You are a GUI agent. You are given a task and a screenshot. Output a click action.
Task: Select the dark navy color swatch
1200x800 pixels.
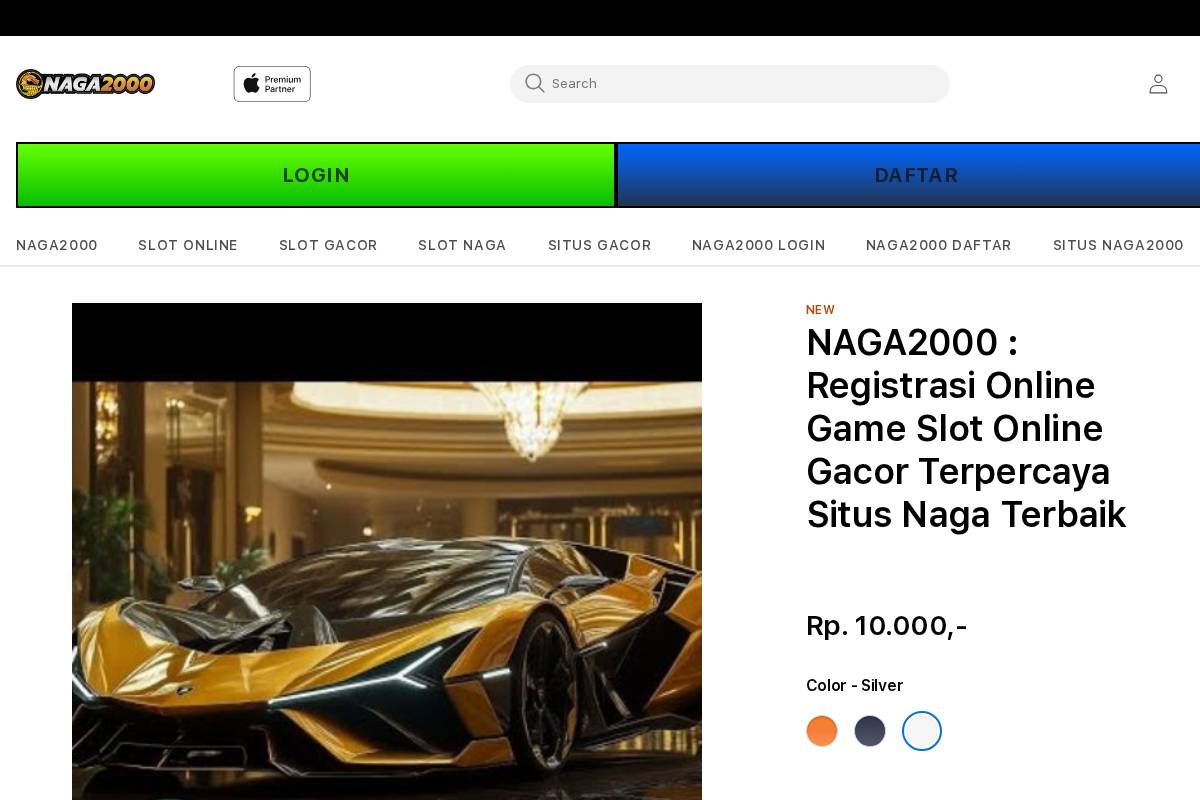[870, 731]
